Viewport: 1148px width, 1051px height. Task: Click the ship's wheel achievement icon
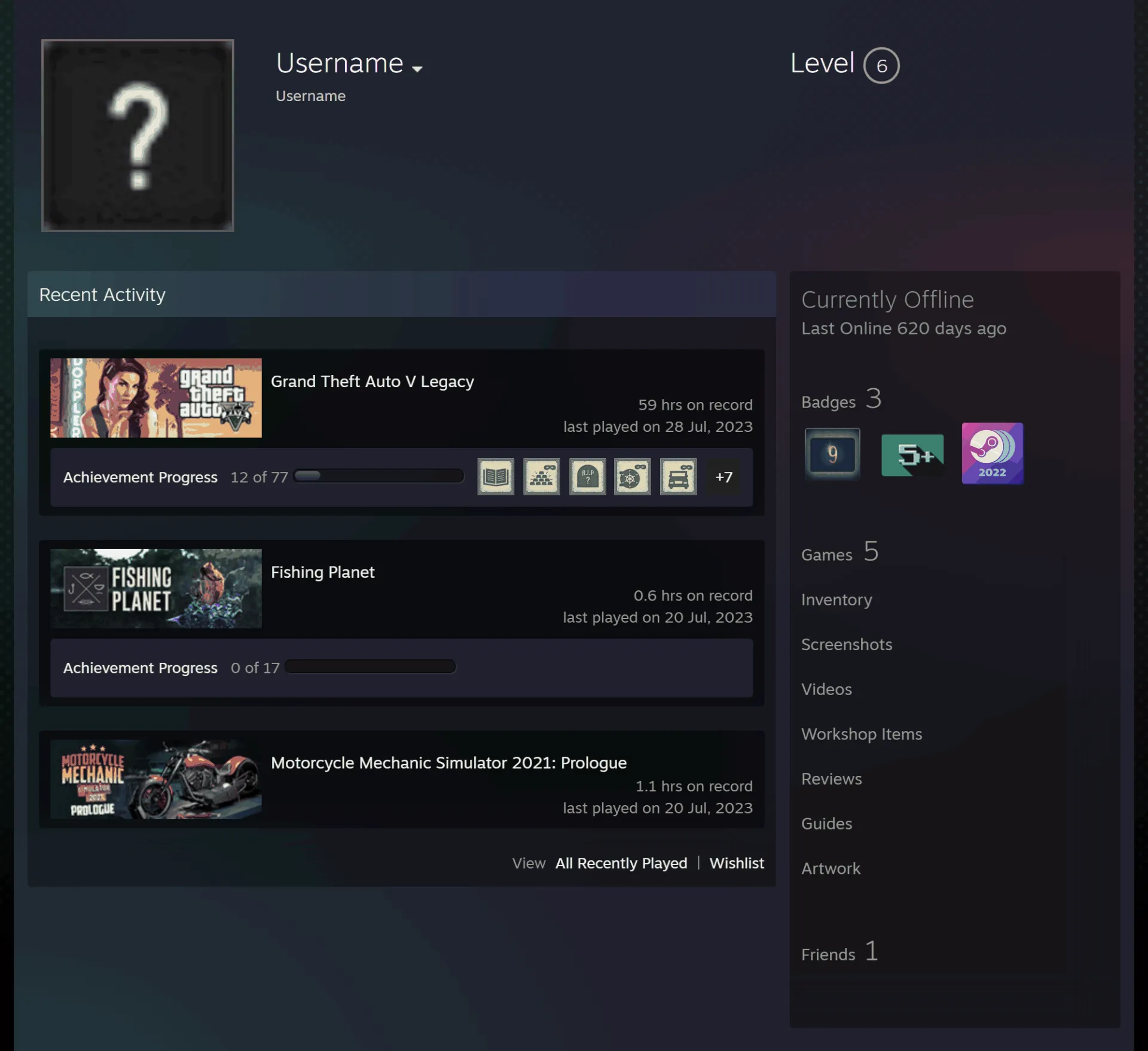(632, 477)
